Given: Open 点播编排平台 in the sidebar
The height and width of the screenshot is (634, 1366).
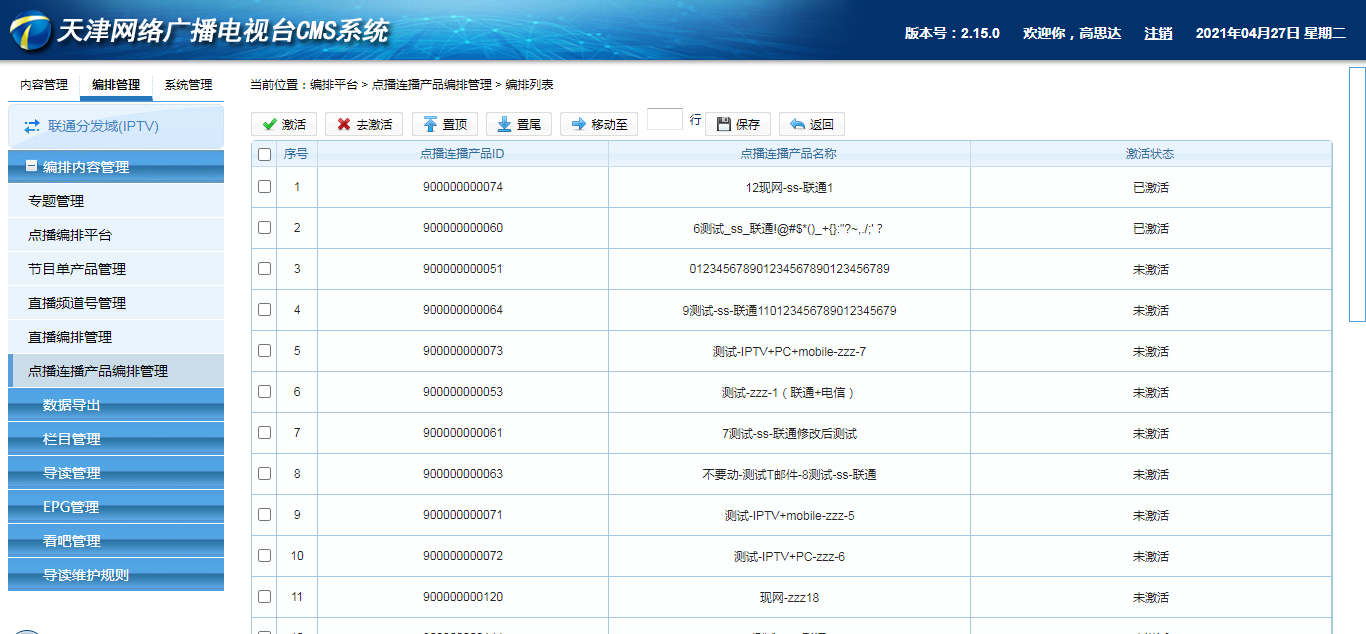Looking at the screenshot, I should 116,235.
